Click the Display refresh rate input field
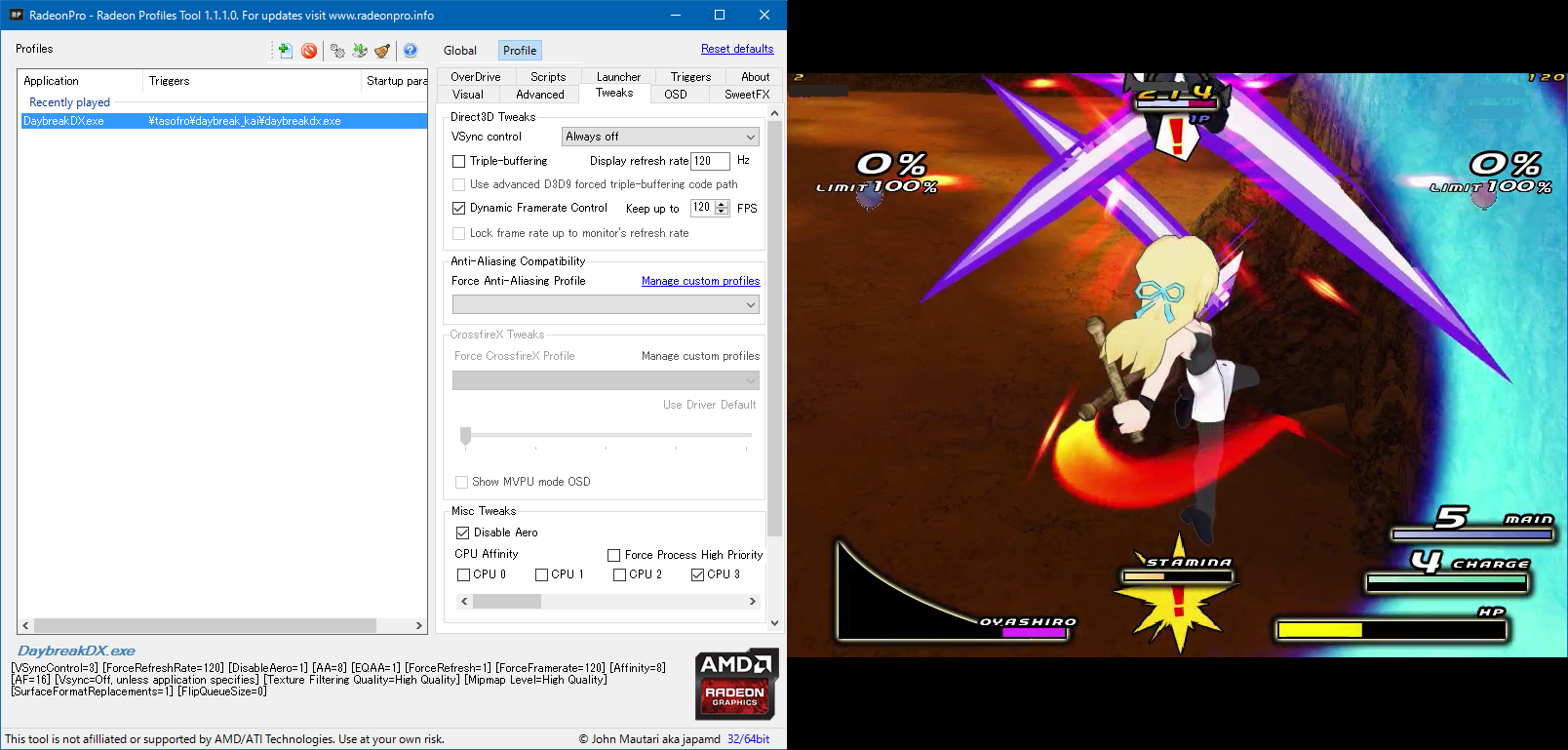 click(709, 161)
